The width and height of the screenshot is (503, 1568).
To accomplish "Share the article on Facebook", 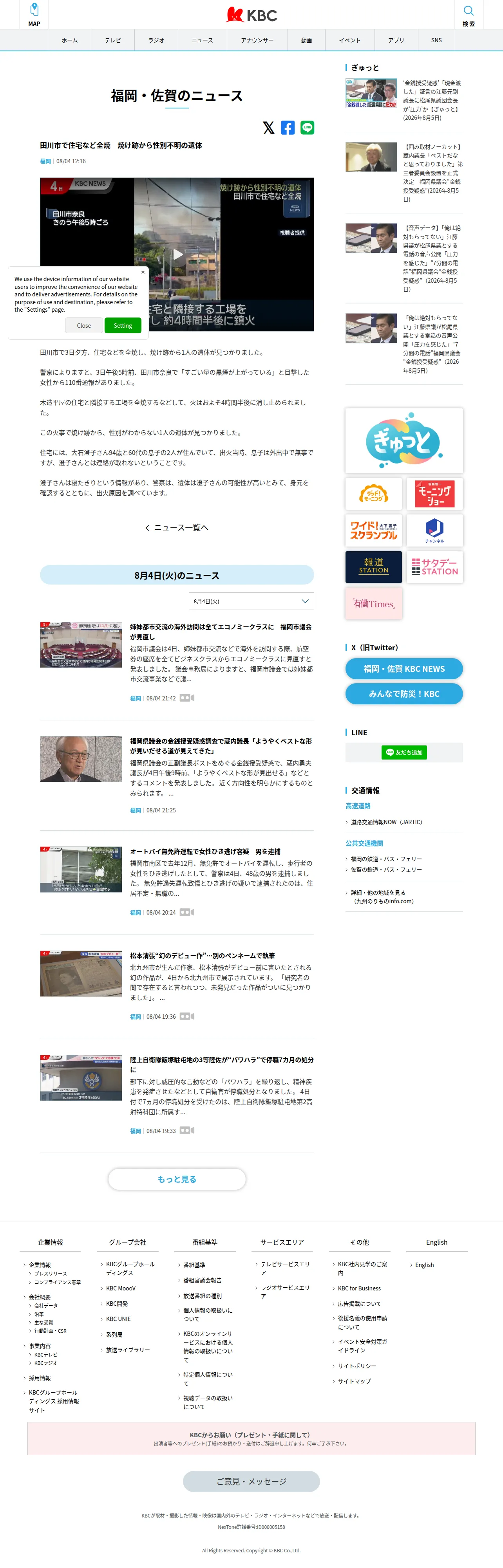I will [288, 127].
